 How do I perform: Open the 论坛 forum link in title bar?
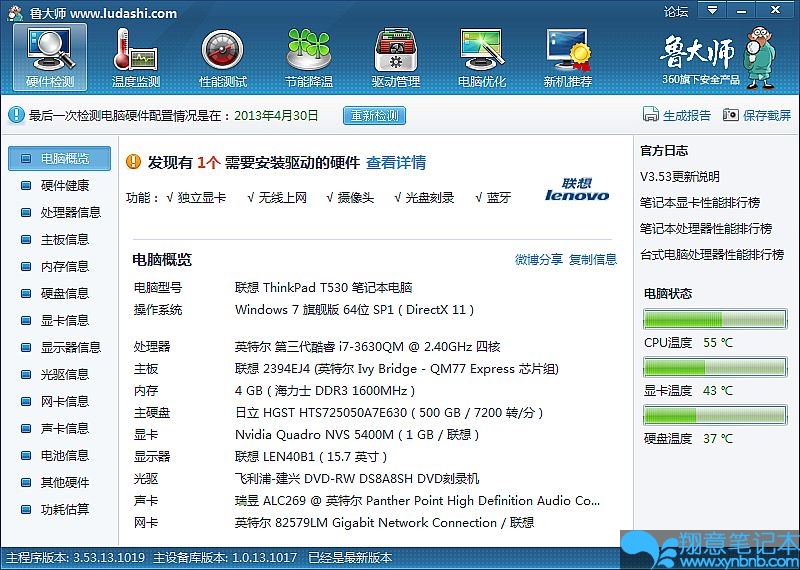click(676, 11)
